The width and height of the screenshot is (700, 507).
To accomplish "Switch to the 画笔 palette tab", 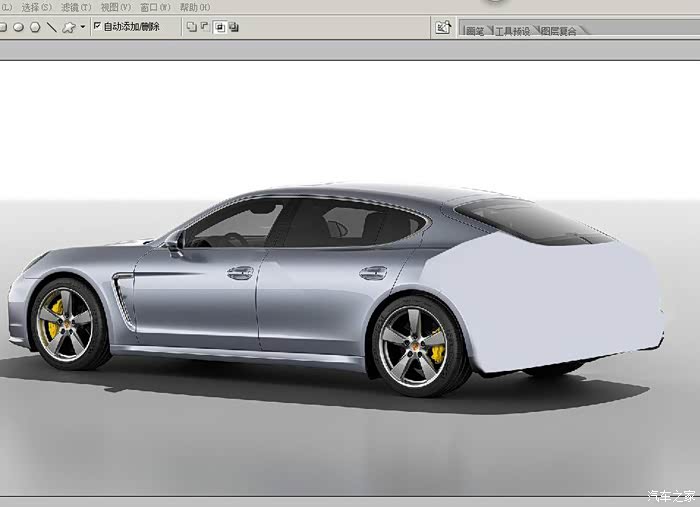I will 476,31.
